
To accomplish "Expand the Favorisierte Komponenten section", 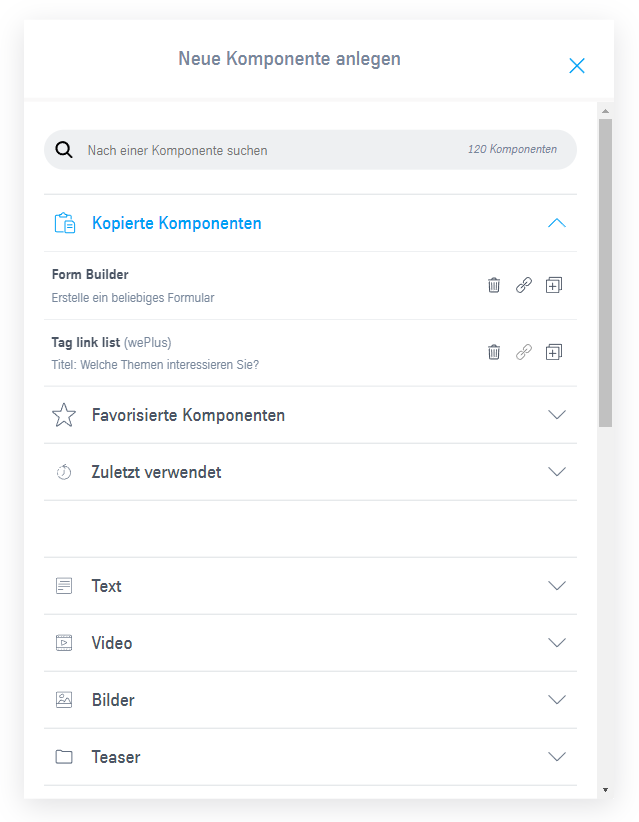I will (x=557, y=415).
